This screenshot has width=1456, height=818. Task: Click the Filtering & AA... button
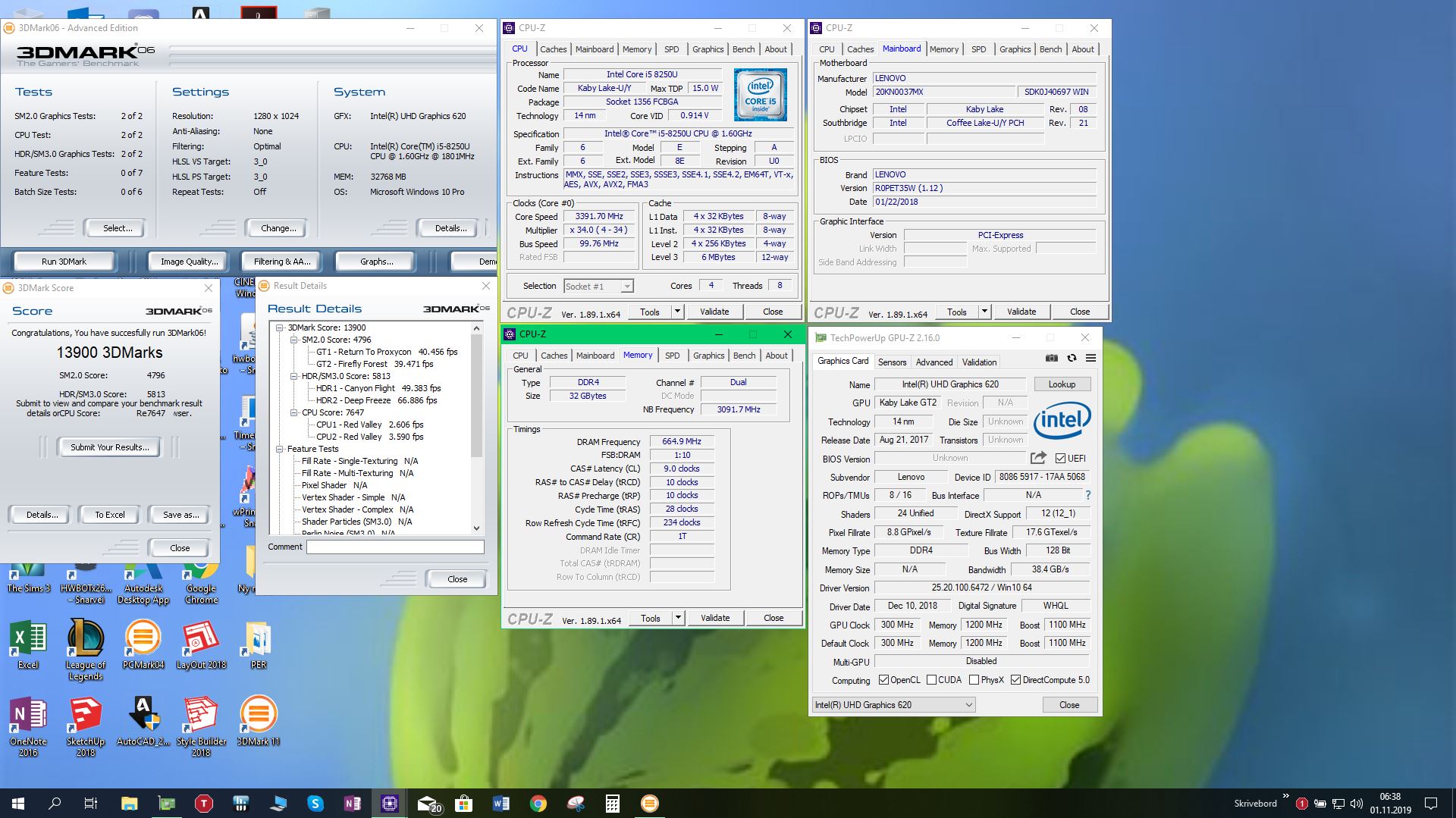pos(281,262)
